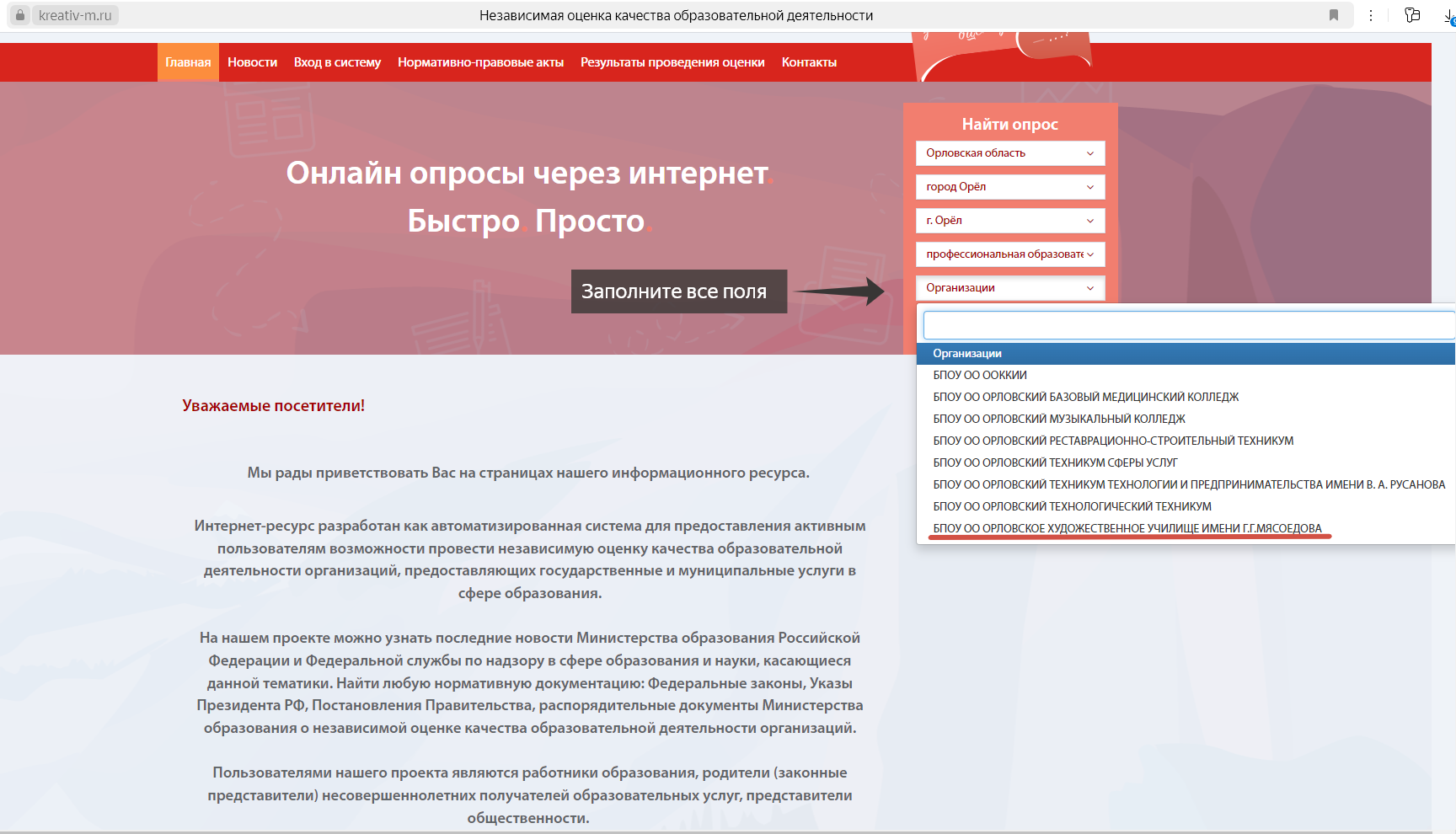Select БПОУ ОО ООККИИ option

coord(1186,376)
